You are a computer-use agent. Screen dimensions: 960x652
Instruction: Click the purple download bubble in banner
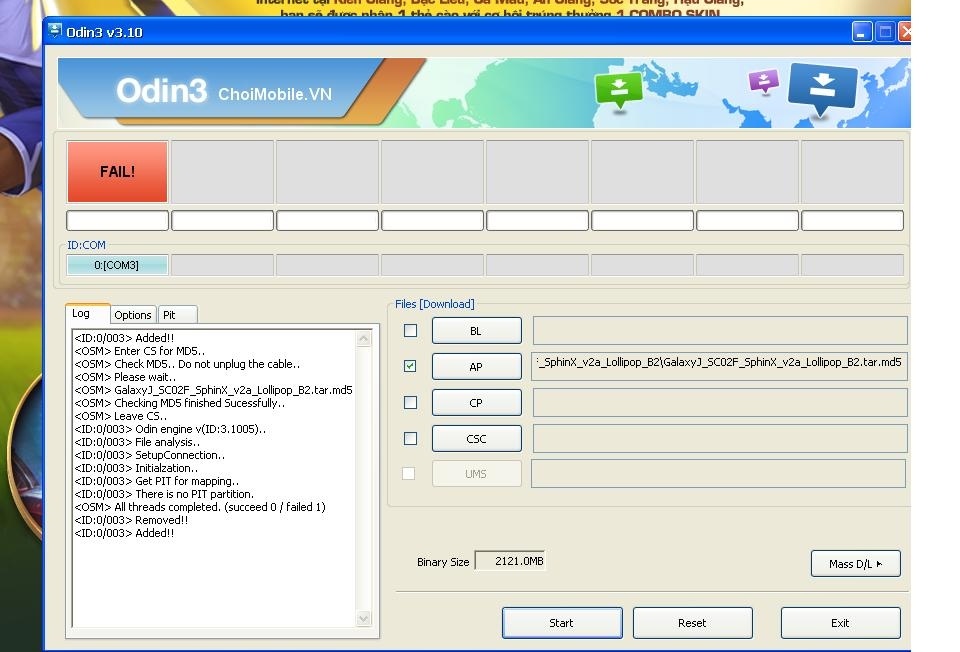click(x=763, y=80)
